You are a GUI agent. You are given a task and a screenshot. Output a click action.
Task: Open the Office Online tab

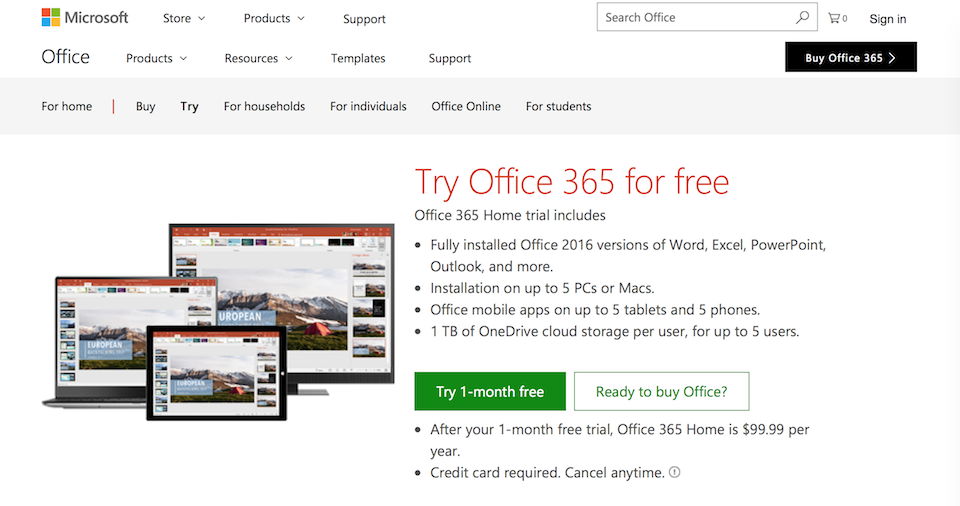click(466, 106)
